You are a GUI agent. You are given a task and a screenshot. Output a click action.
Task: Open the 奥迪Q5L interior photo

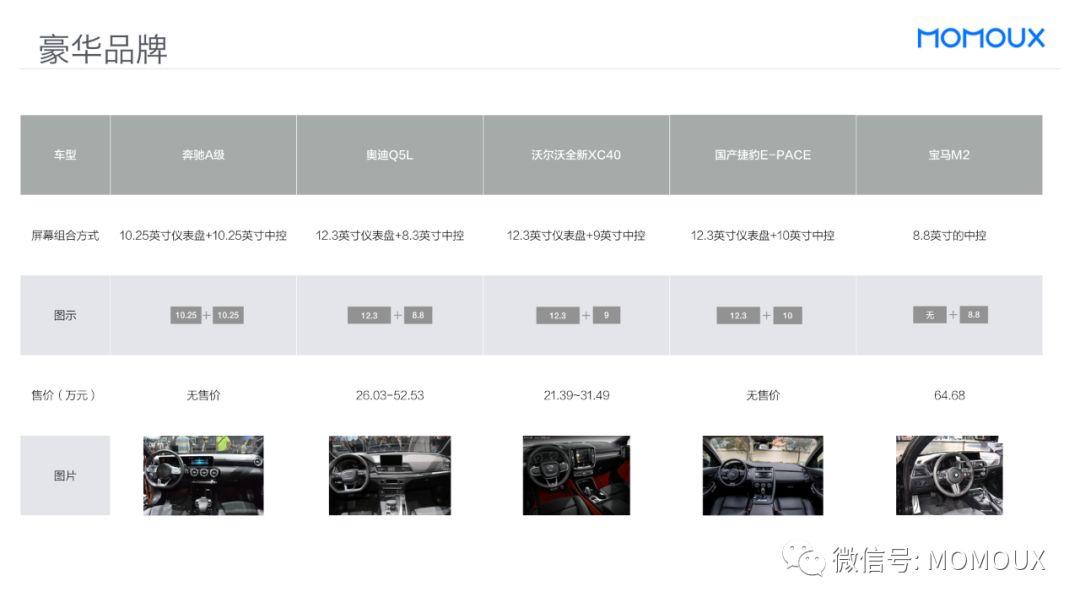pos(390,475)
